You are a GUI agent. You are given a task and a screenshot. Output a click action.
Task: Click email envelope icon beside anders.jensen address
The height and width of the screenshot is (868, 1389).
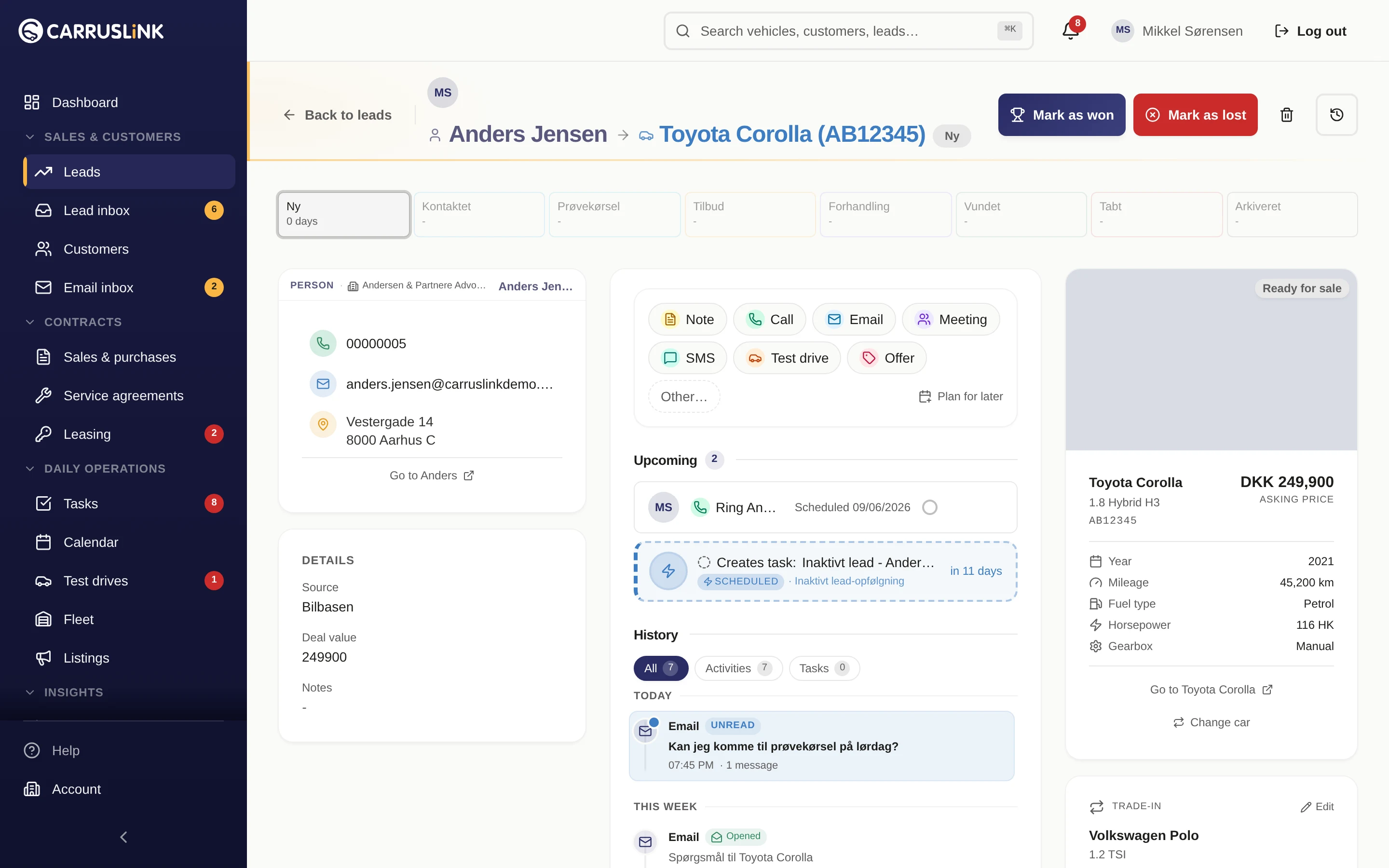coord(323,384)
